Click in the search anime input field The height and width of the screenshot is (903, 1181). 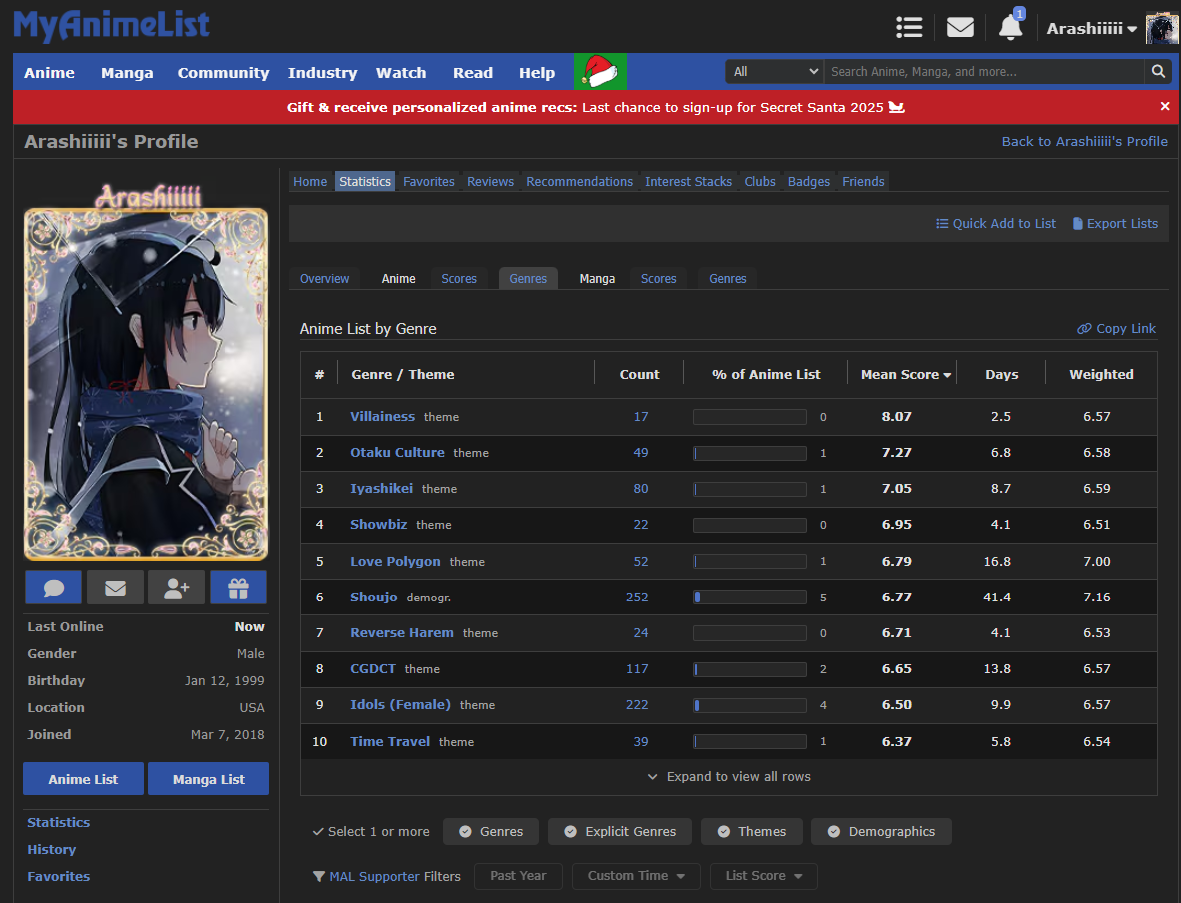984,72
